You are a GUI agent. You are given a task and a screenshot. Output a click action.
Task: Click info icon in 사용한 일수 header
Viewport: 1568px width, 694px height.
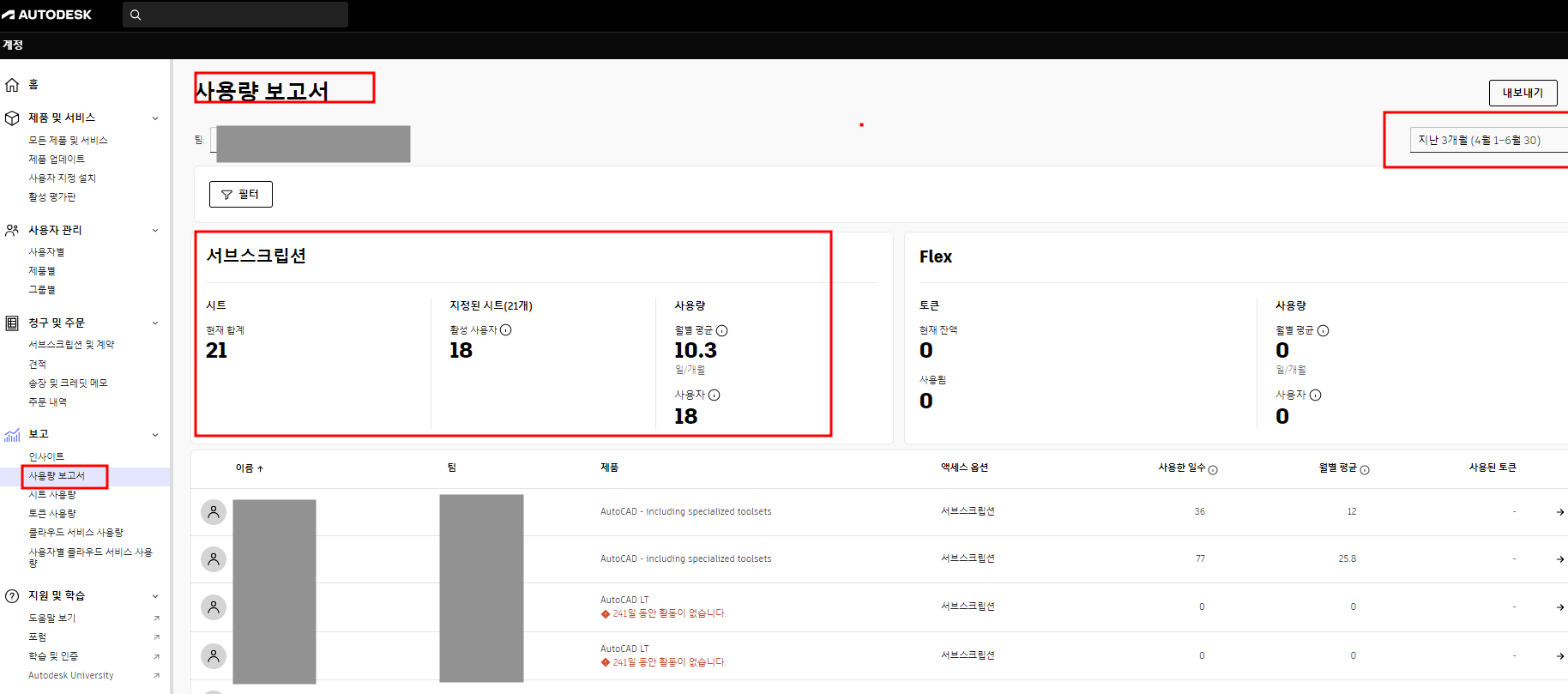pyautogui.click(x=1213, y=470)
